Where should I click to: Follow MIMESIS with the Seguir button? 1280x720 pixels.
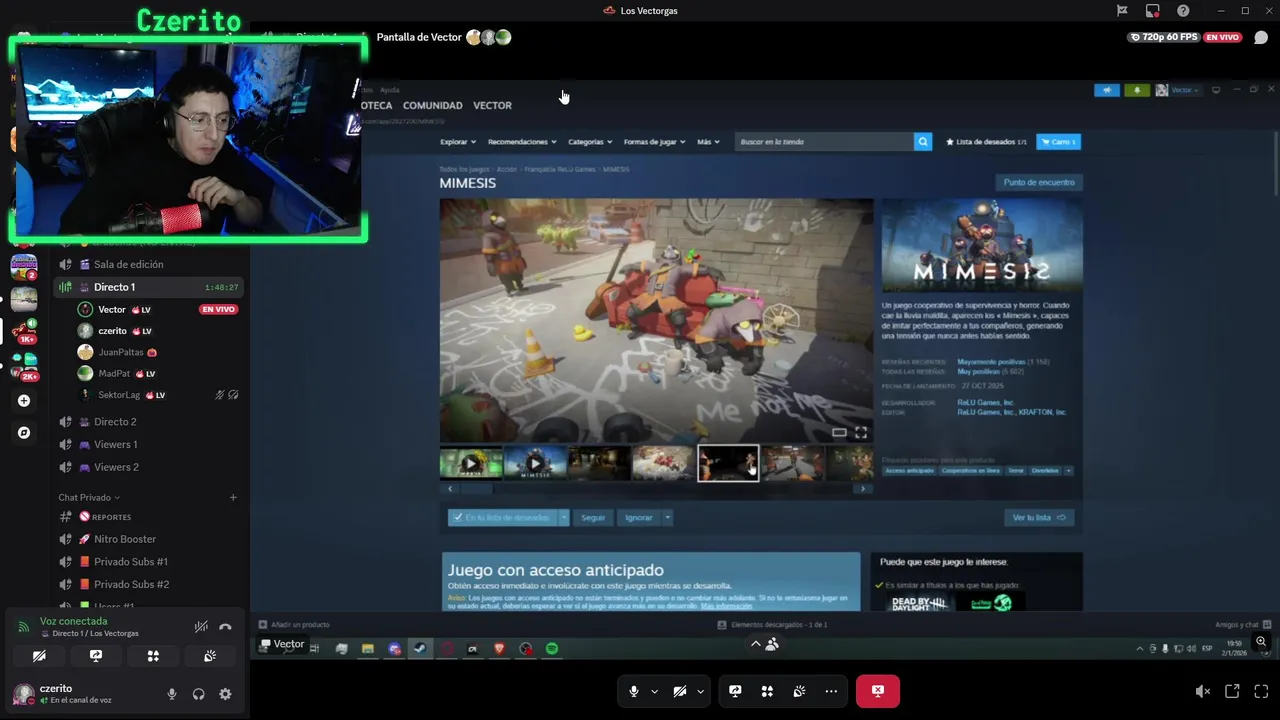click(x=593, y=517)
